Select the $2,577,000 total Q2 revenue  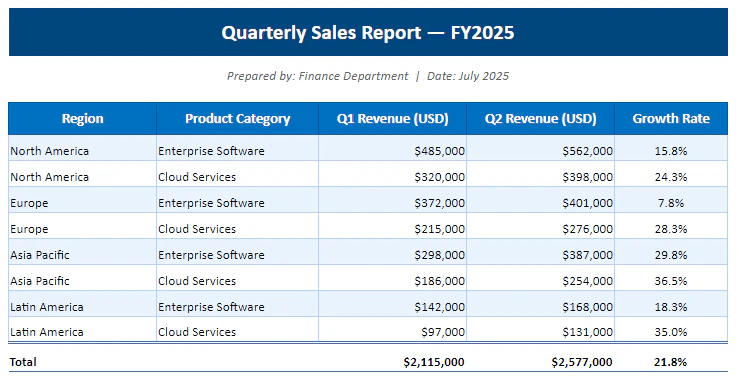click(582, 362)
